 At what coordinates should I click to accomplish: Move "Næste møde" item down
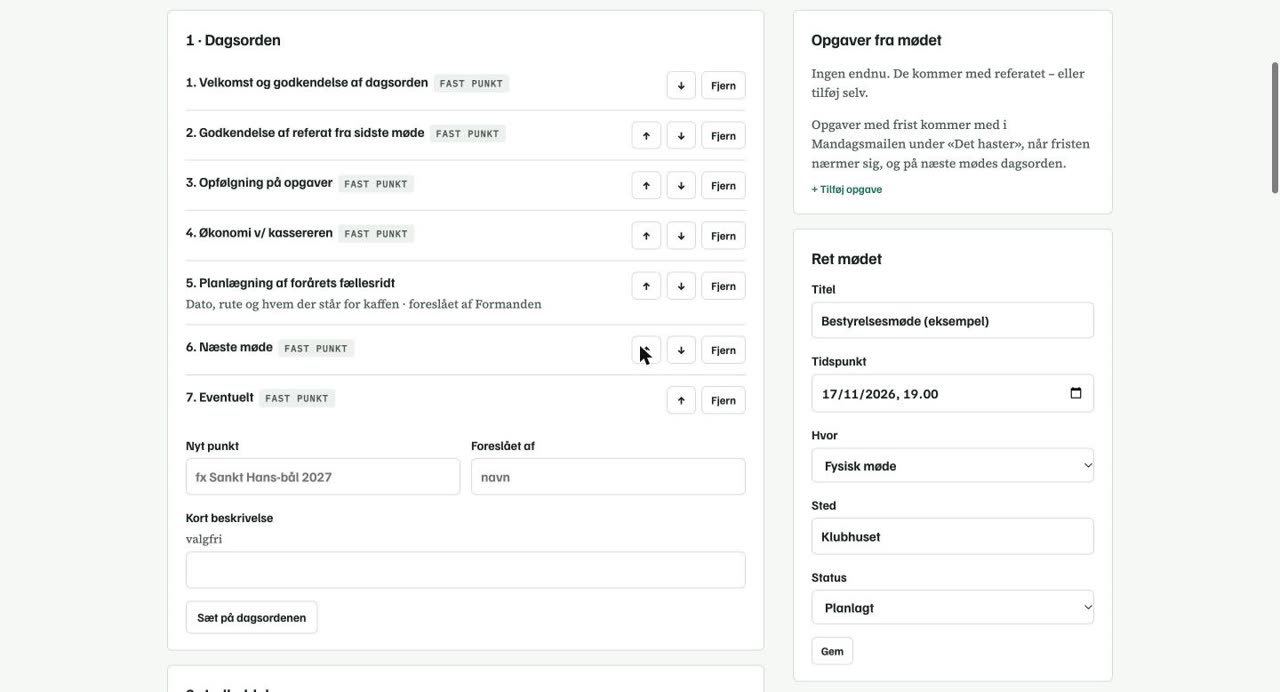pyautogui.click(x=681, y=350)
